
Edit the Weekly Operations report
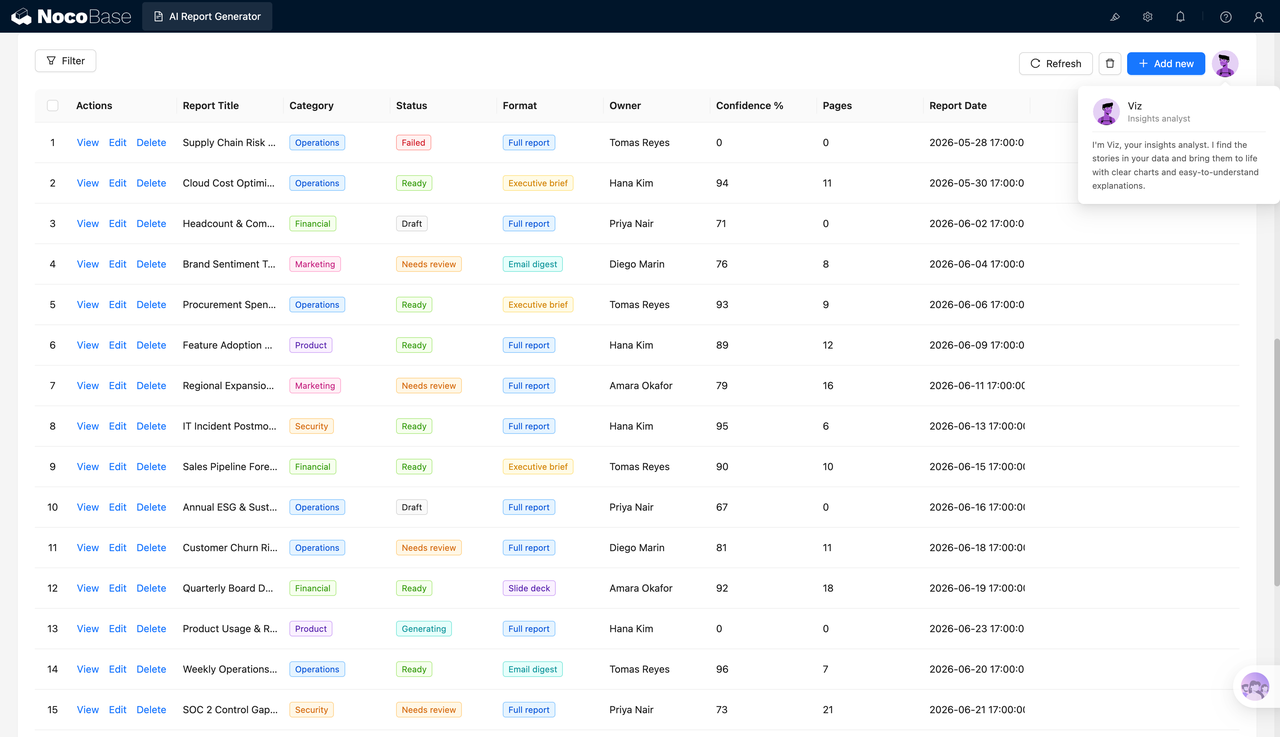point(118,669)
